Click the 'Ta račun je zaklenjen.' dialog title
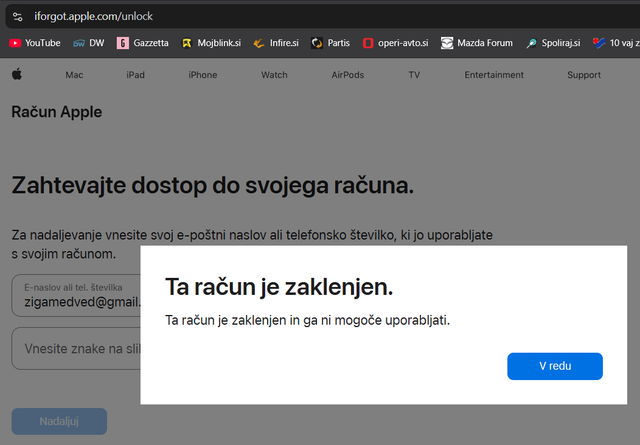Image resolution: width=640 pixels, height=445 pixels. tap(279, 287)
